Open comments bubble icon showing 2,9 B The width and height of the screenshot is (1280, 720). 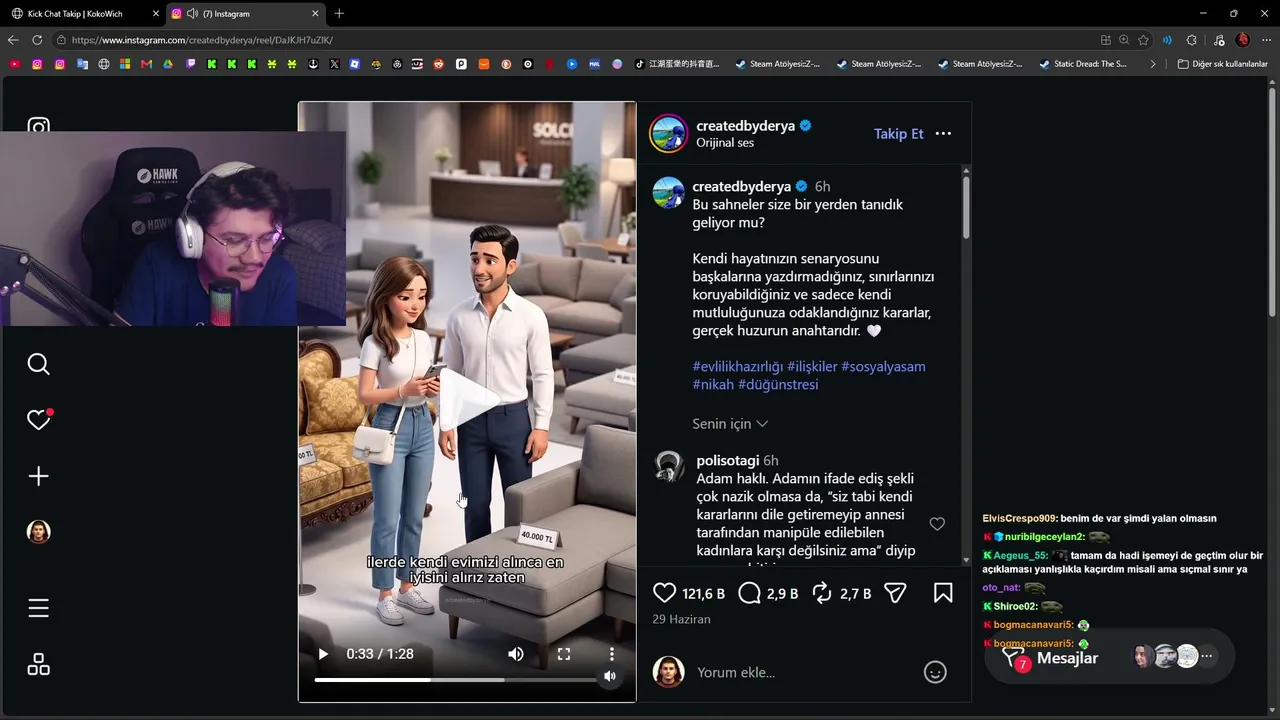click(749, 593)
